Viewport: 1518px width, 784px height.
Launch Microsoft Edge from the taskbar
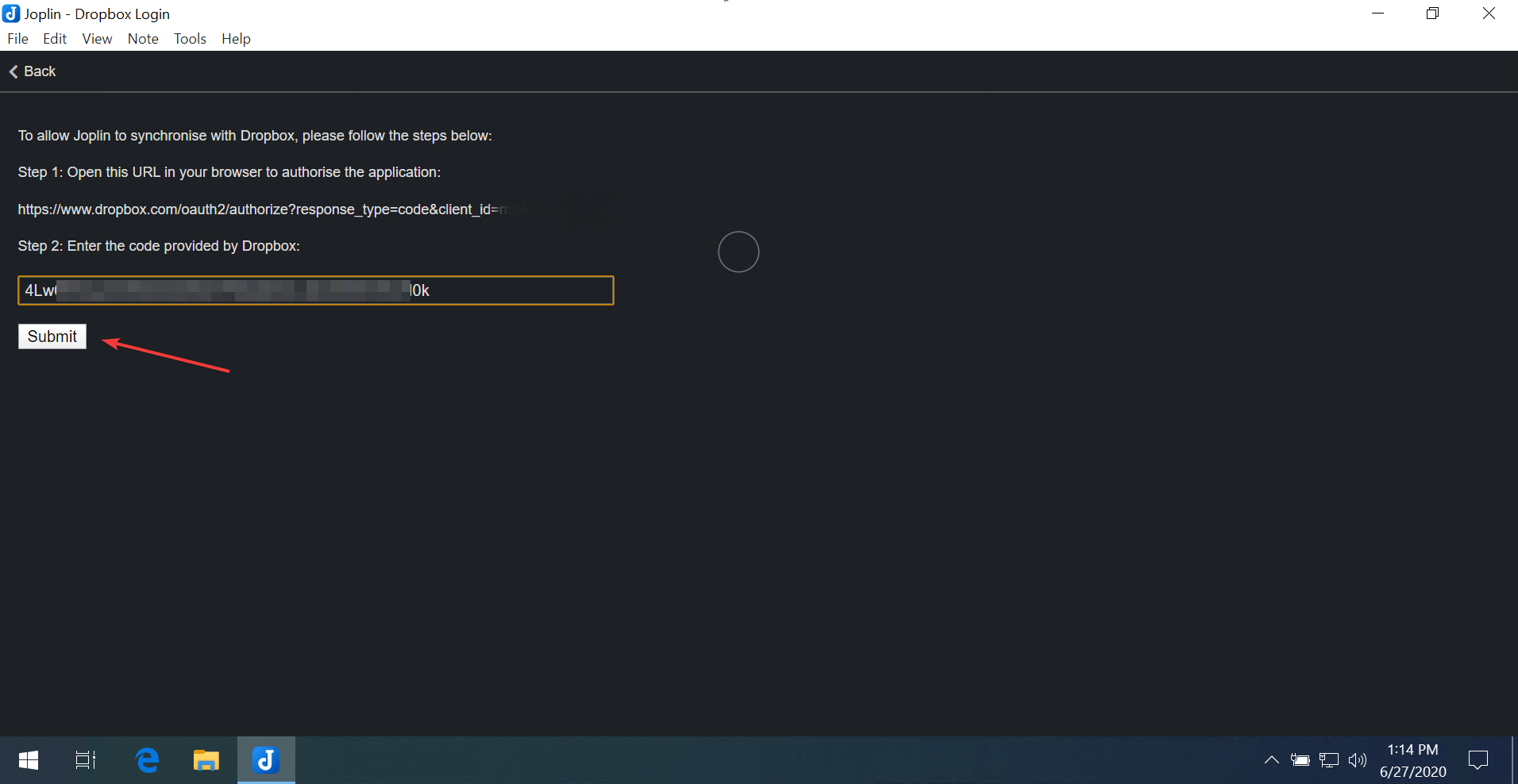tap(146, 759)
